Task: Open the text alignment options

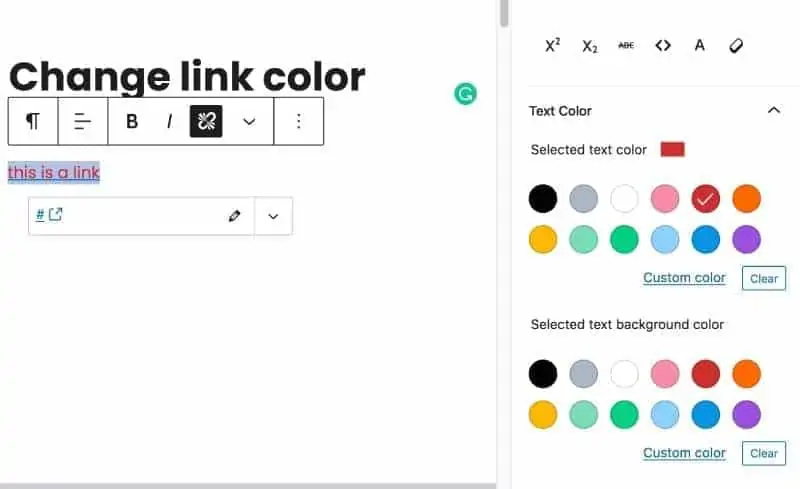Action: (83, 121)
